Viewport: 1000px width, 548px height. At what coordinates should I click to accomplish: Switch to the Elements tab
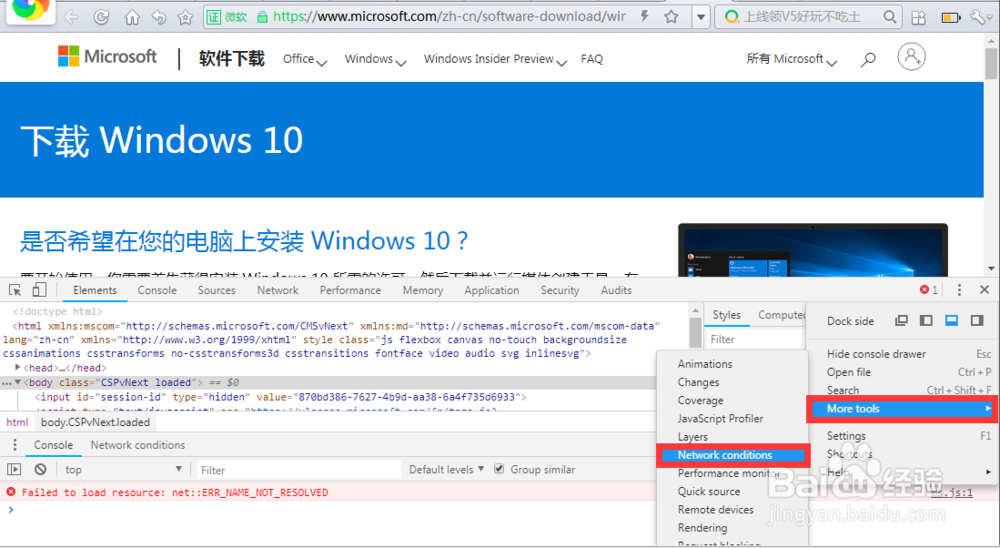(94, 290)
